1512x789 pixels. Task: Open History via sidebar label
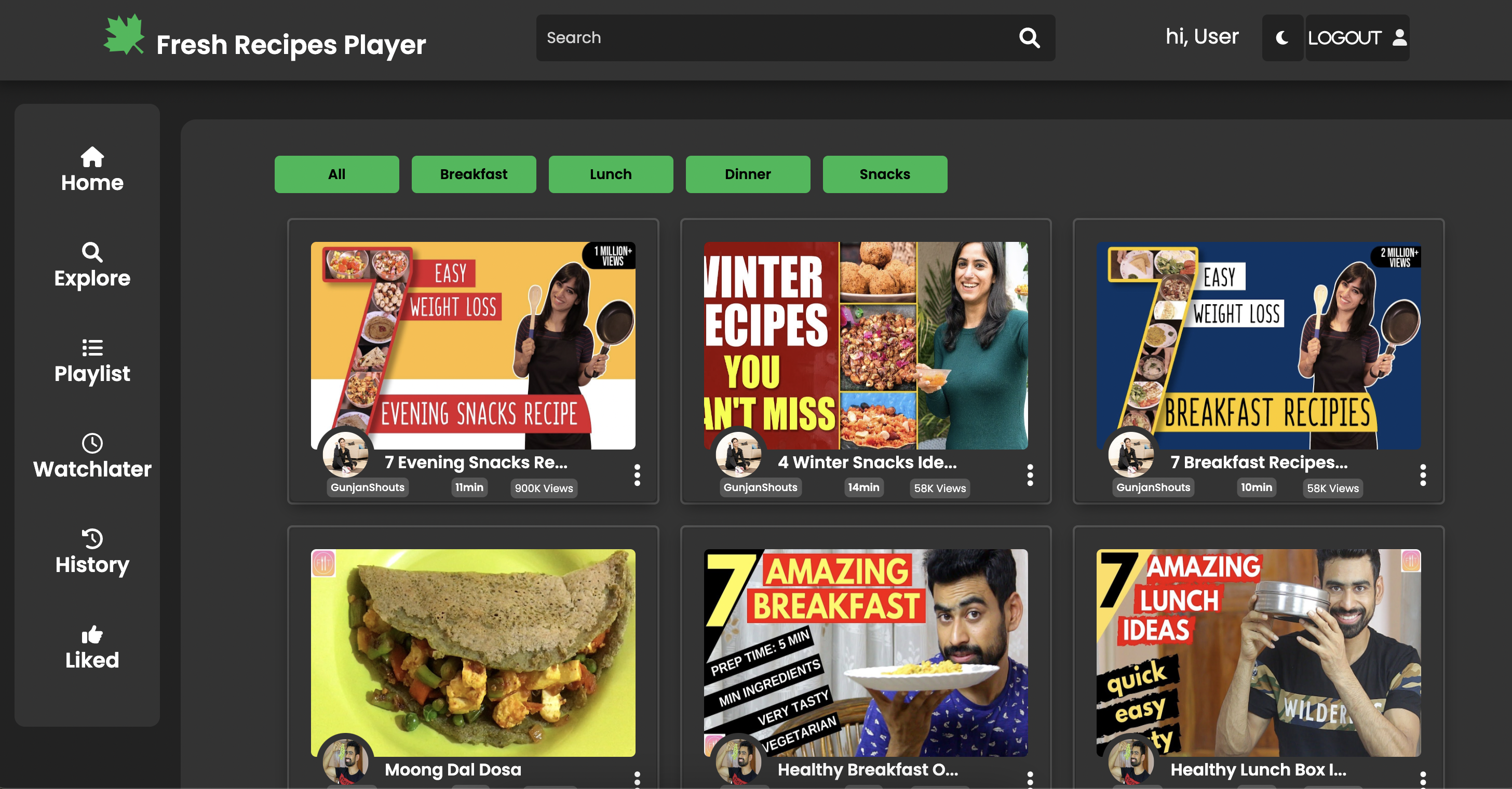(92, 565)
